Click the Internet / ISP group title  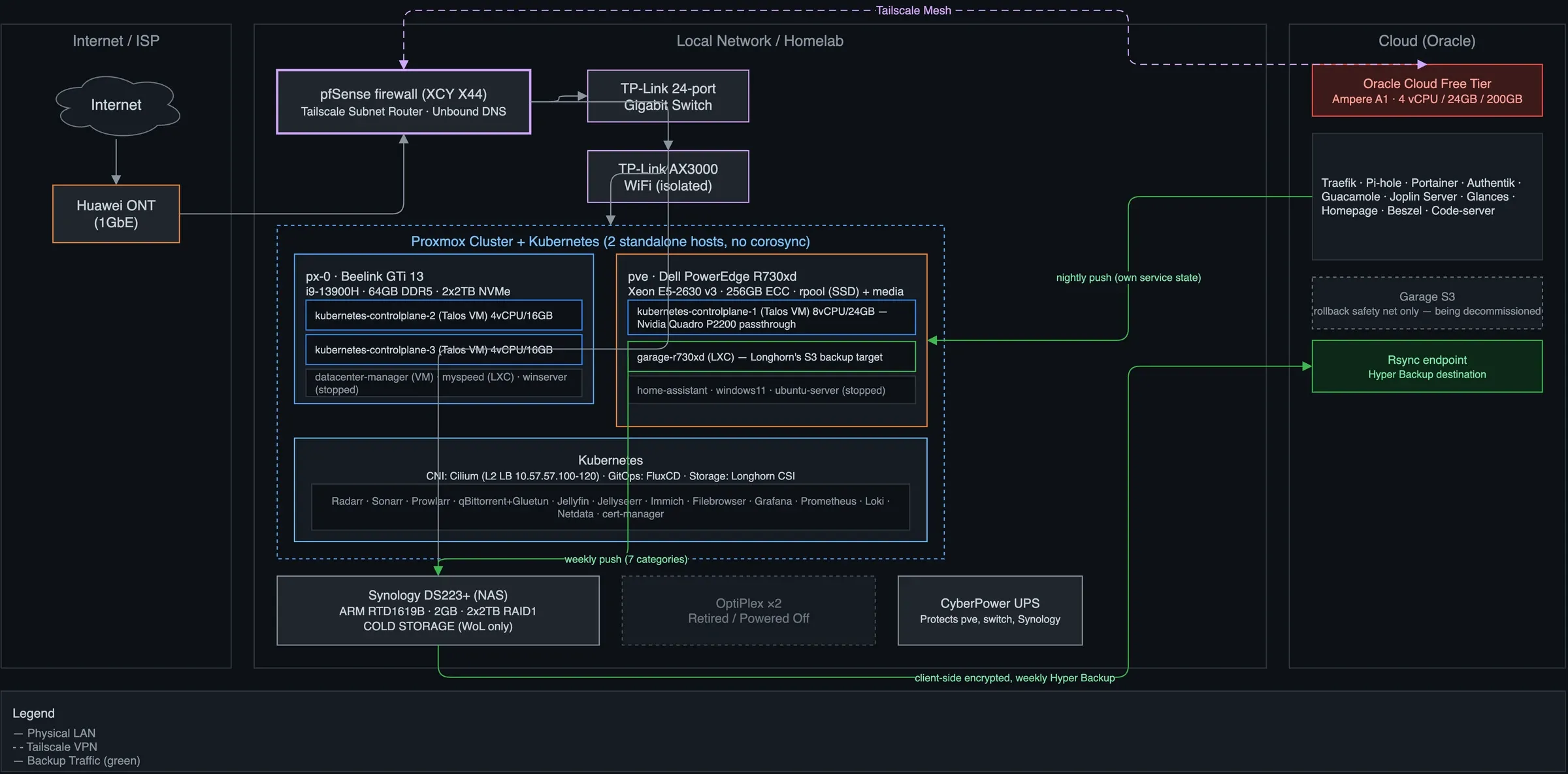(116, 40)
